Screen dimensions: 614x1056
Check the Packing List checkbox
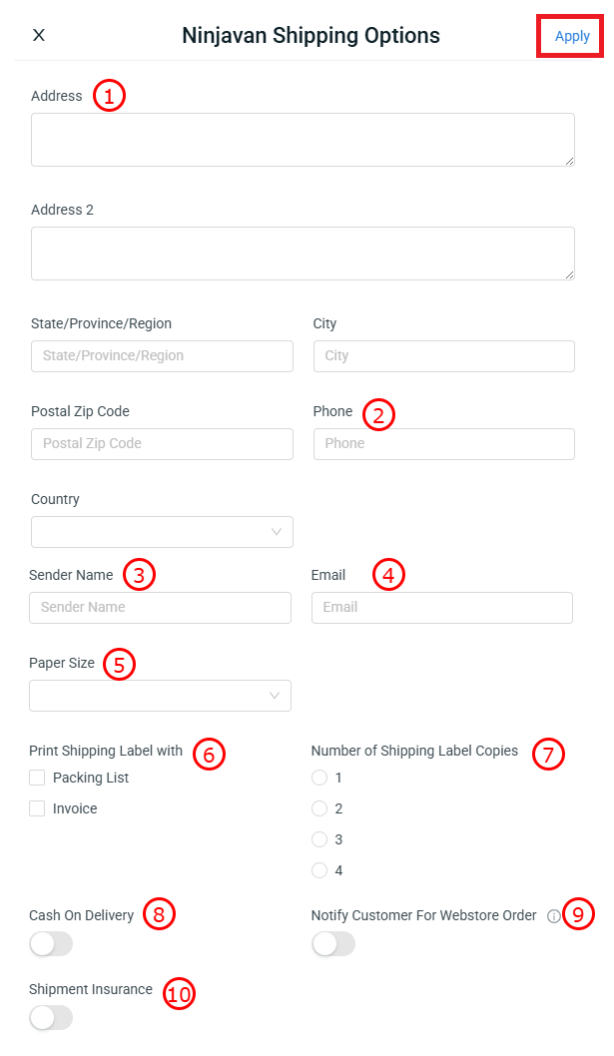(x=38, y=778)
